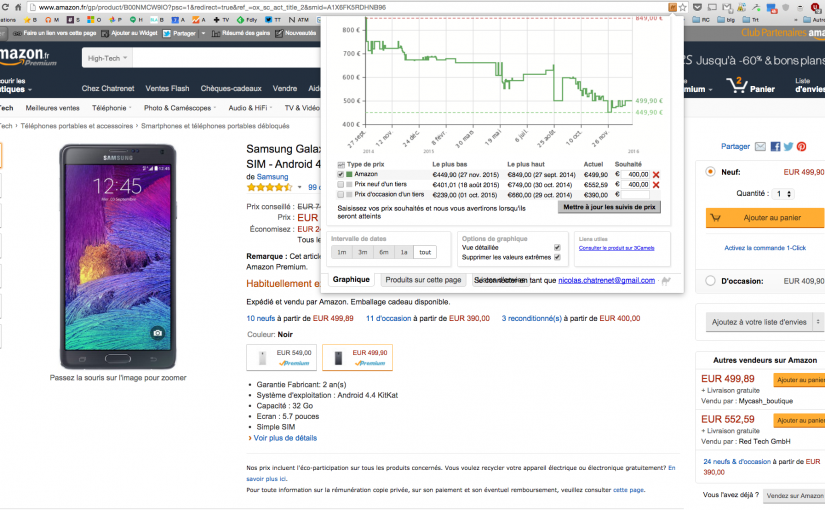
Task: Remove the Amazon price watch red X
Action: [656, 175]
